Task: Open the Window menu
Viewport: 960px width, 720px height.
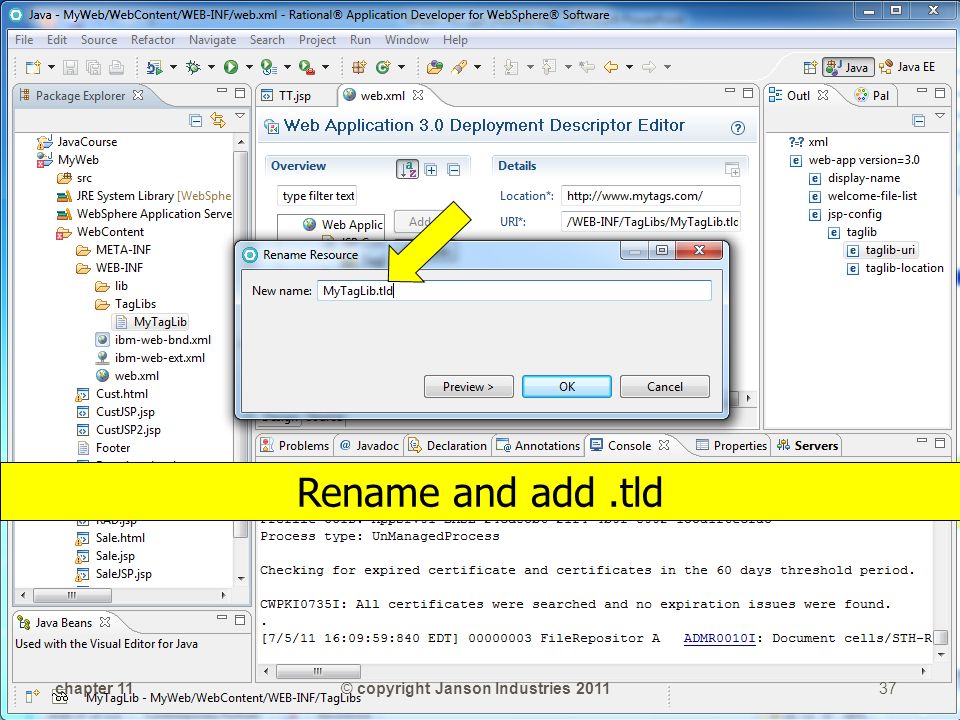Action: coord(407,40)
